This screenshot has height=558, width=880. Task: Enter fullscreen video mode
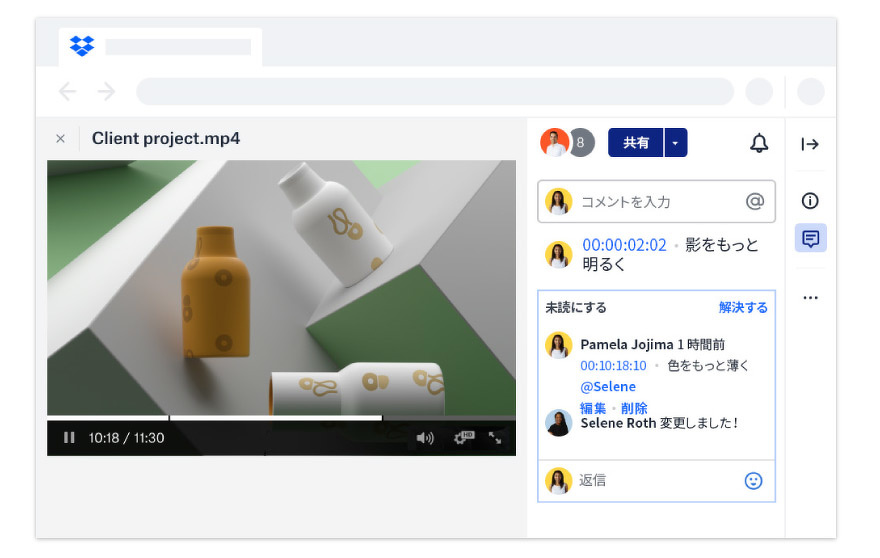[x=495, y=438]
